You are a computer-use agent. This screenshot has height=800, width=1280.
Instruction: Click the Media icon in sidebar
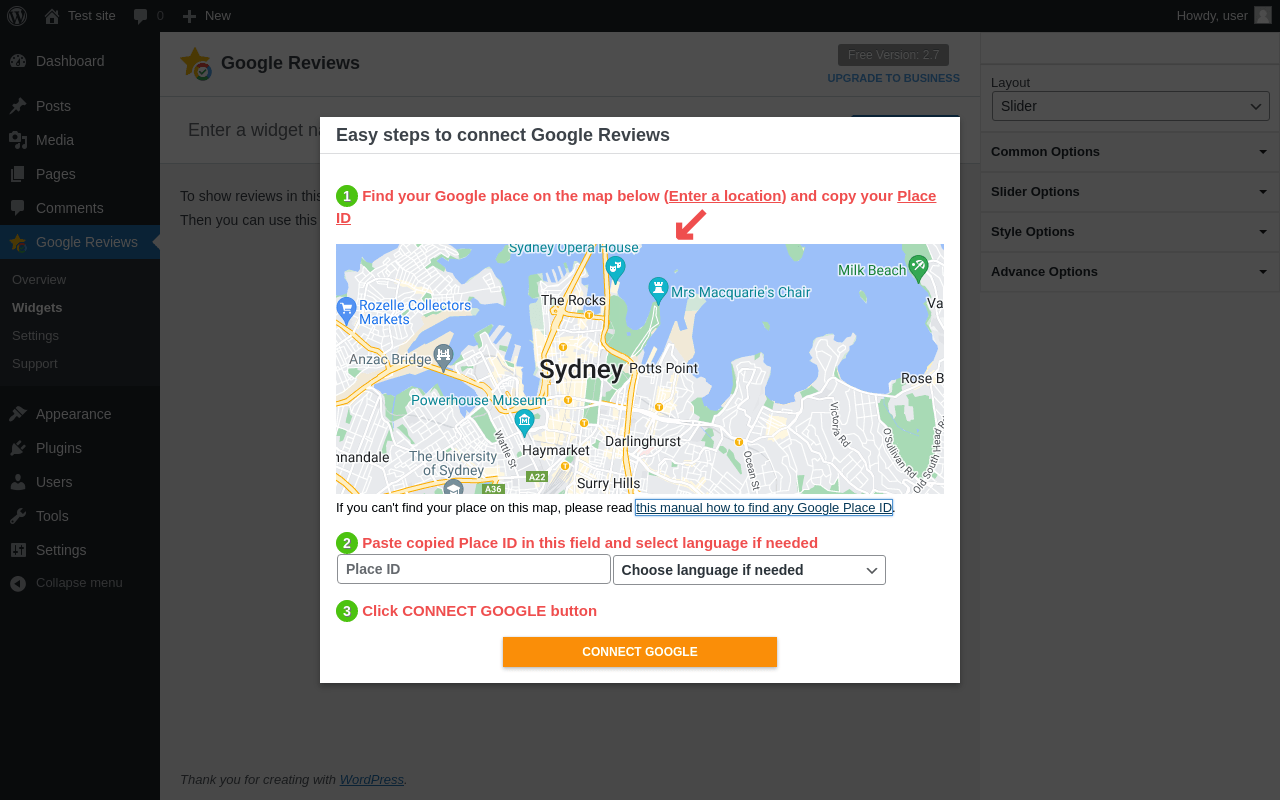[18, 140]
